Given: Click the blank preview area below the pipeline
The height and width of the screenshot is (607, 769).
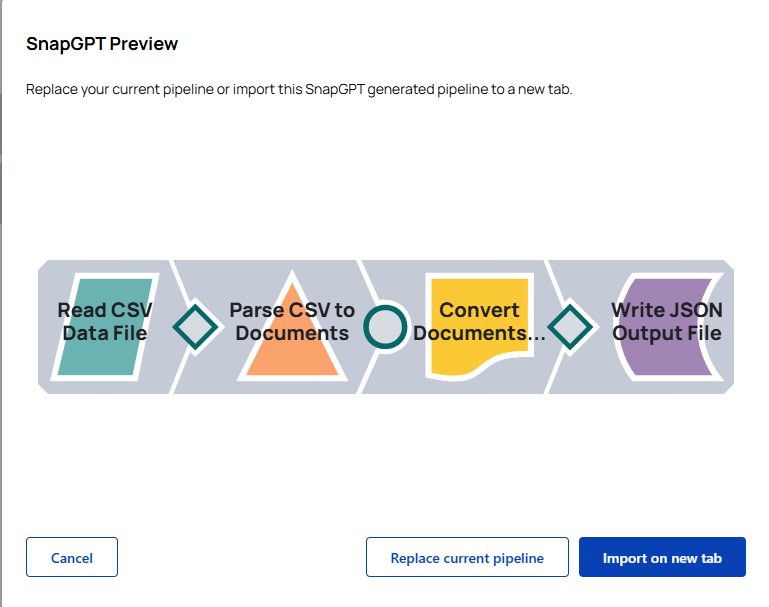Looking at the screenshot, I should (384, 460).
